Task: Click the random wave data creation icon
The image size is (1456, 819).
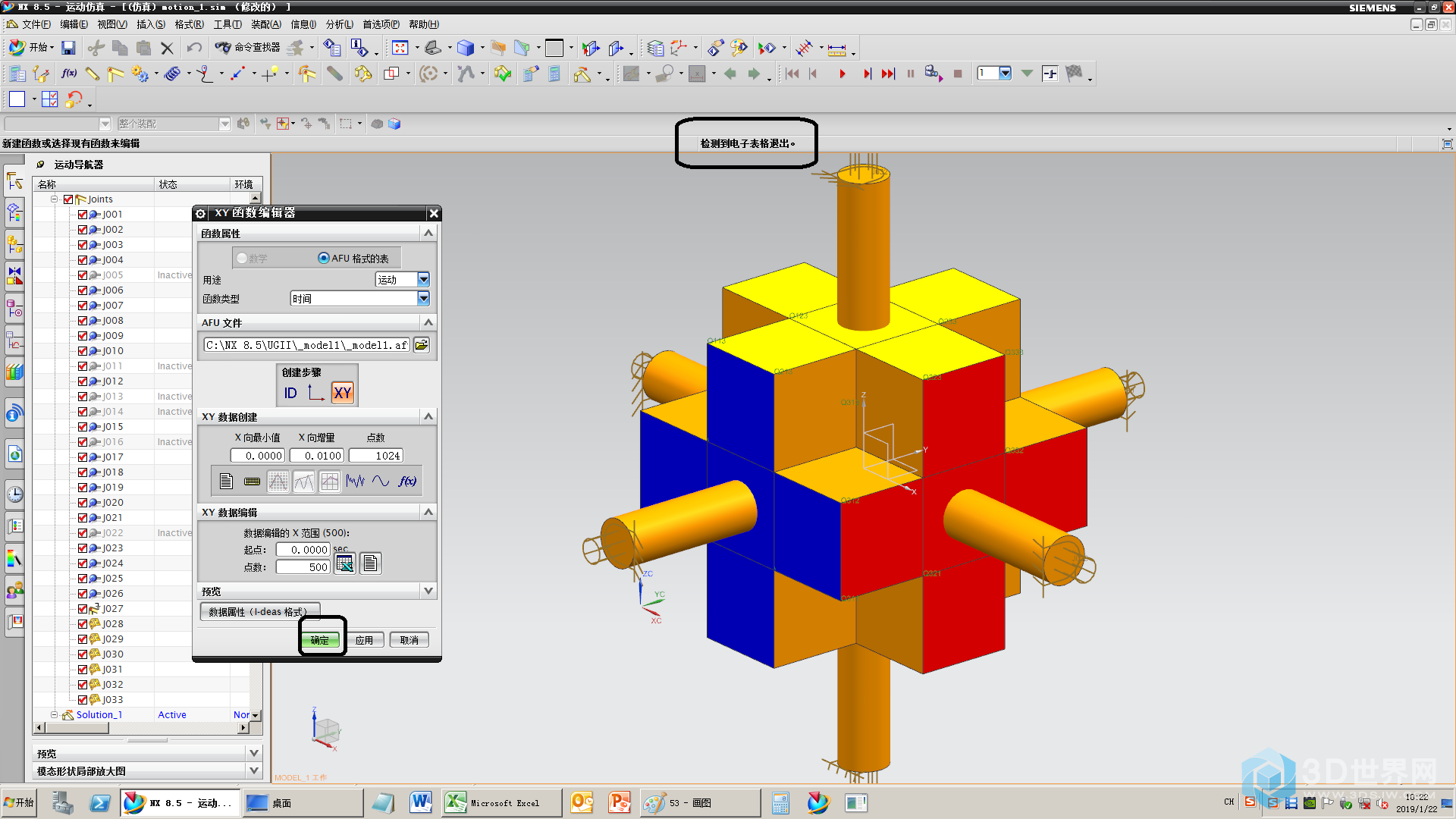Action: (x=356, y=481)
